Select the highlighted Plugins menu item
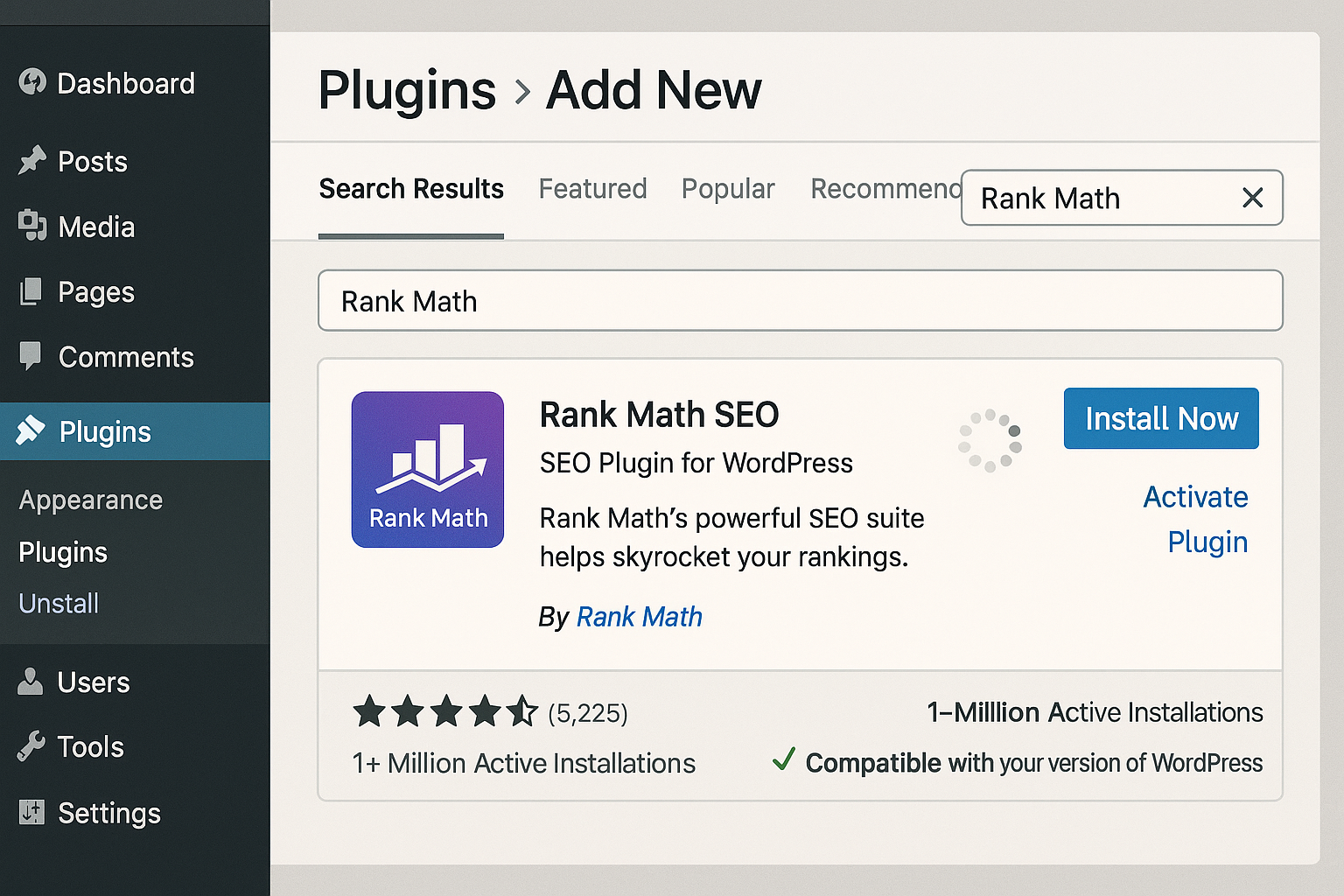The image size is (1344, 896). (135, 431)
